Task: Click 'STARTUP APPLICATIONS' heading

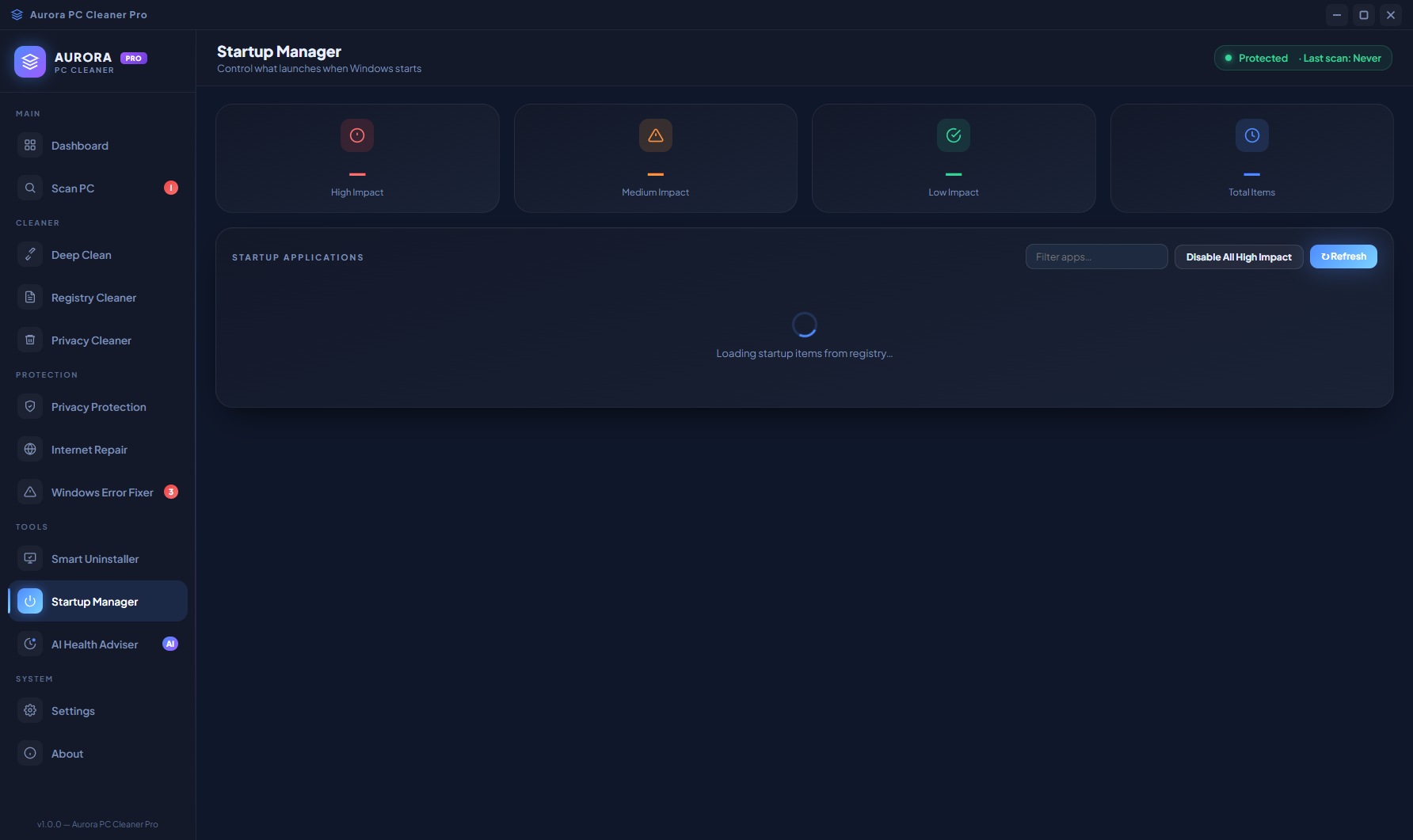Action: [x=298, y=257]
